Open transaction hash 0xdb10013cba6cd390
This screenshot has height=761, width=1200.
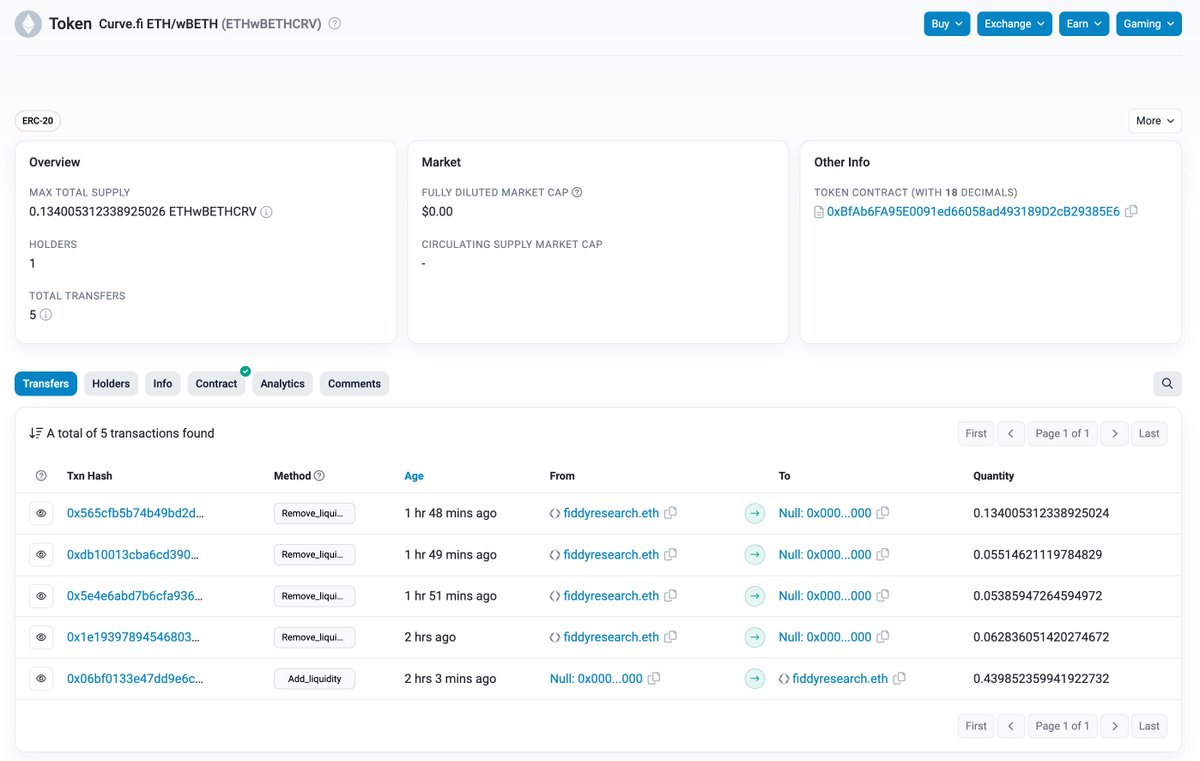click(x=133, y=554)
